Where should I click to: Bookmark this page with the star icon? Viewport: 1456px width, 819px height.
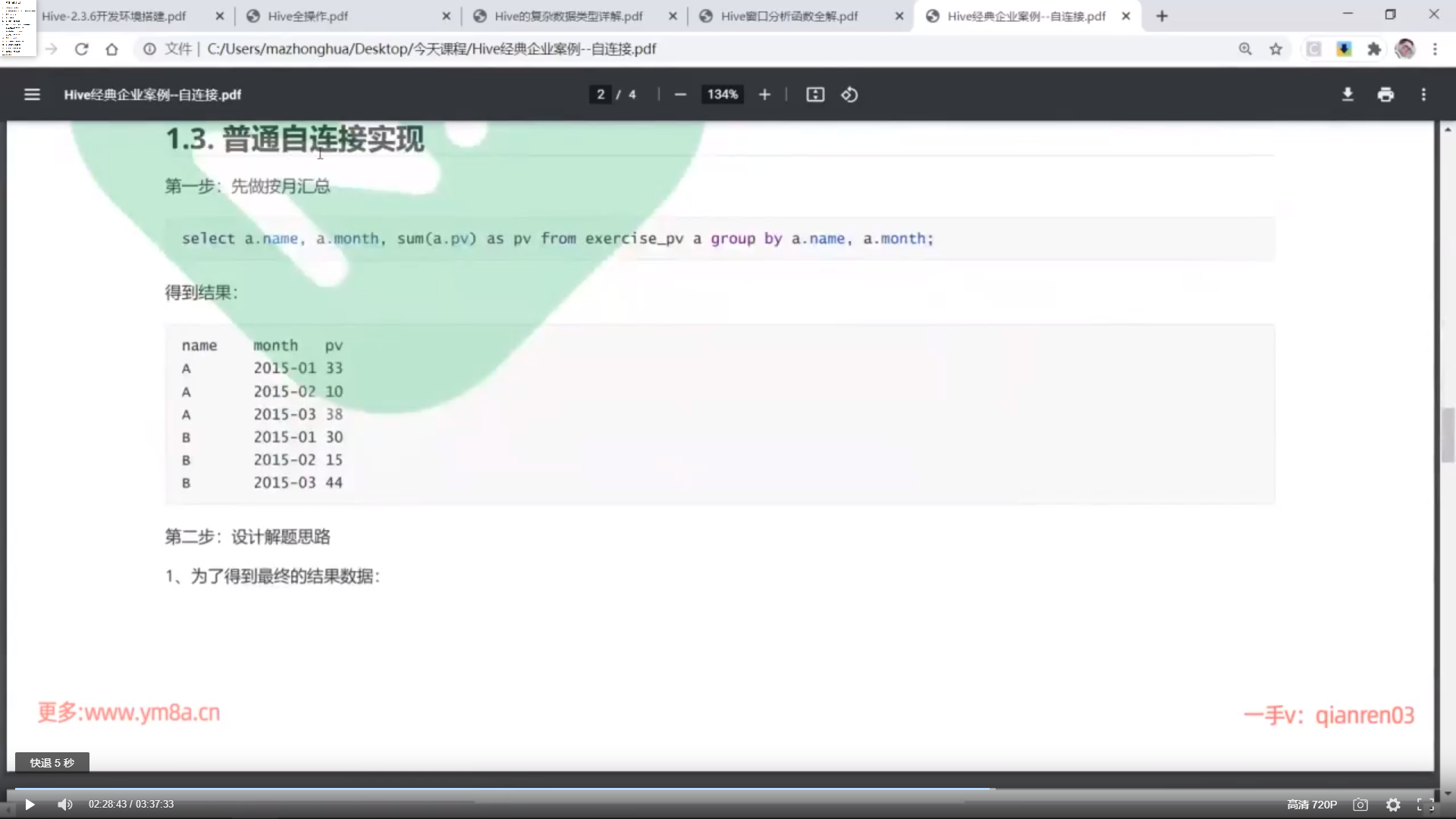(x=1276, y=49)
